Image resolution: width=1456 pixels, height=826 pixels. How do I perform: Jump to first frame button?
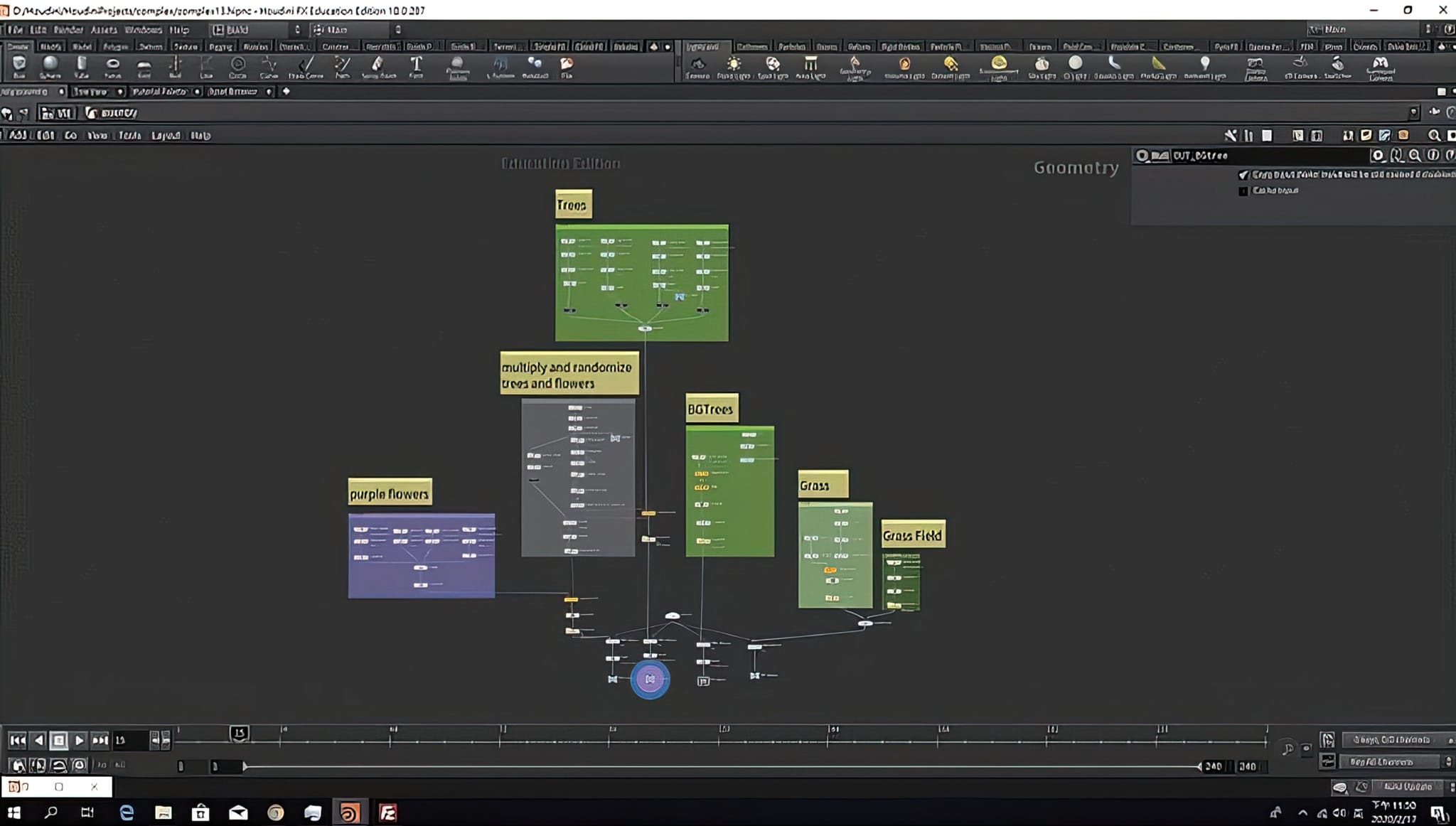[18, 740]
